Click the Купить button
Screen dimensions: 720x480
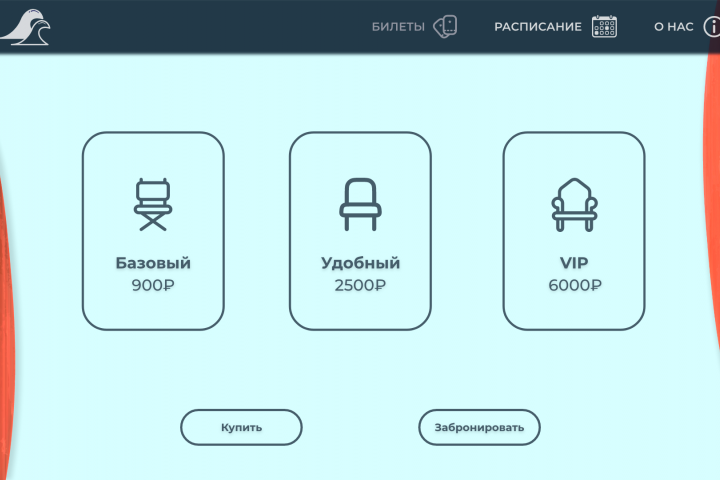242,428
